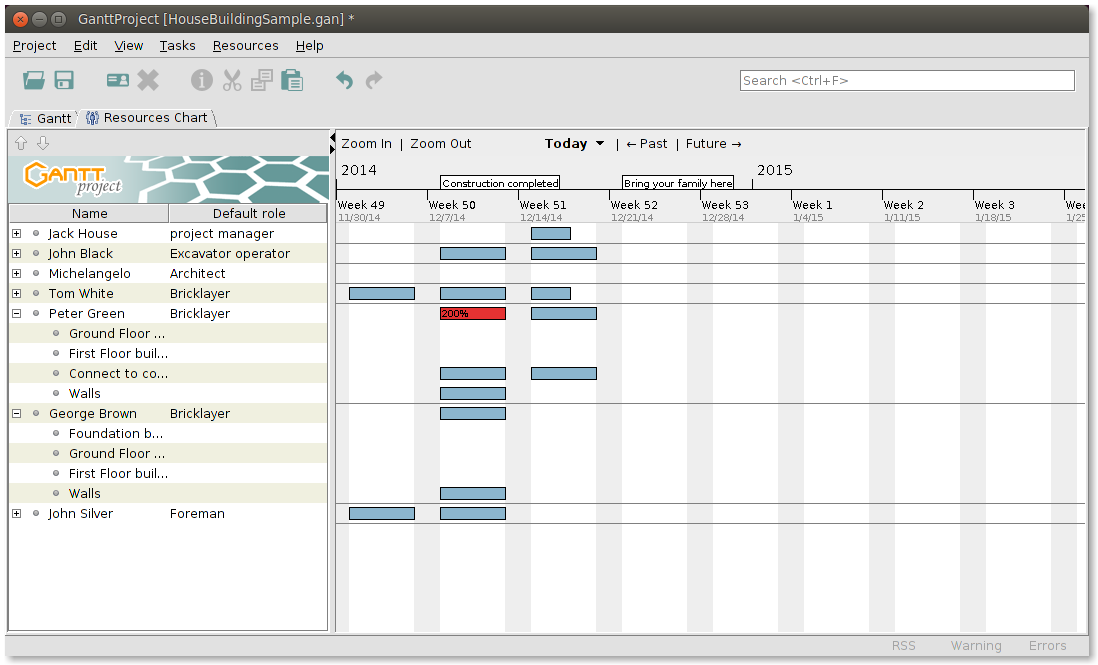Viewport: 1098px width, 665px height.
Task: Click the Foreman role cell
Action: pos(197,514)
